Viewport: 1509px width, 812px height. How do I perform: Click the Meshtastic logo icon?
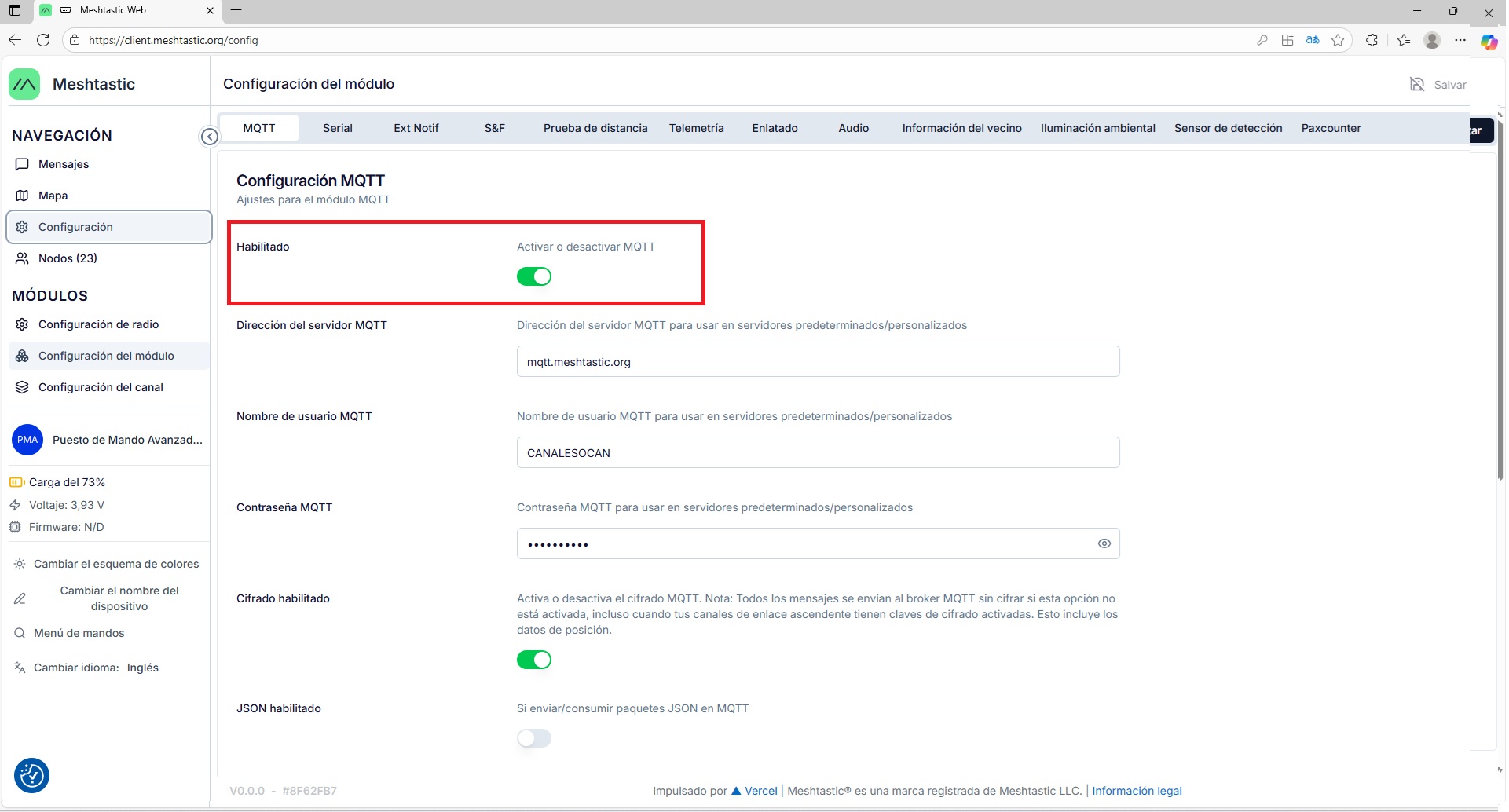(x=24, y=84)
